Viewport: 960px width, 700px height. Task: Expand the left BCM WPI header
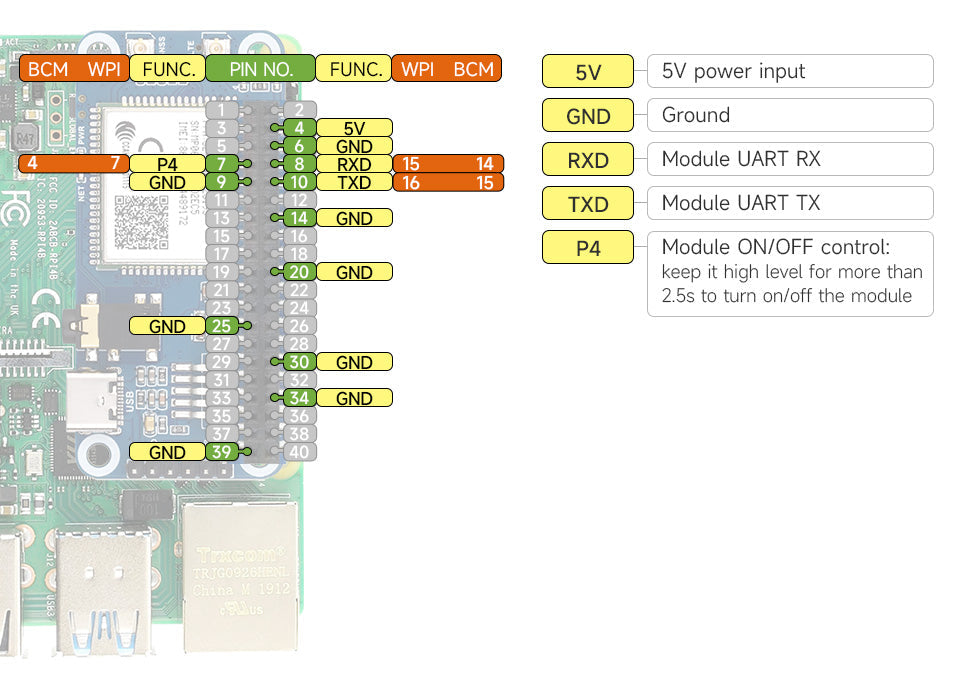(73, 69)
